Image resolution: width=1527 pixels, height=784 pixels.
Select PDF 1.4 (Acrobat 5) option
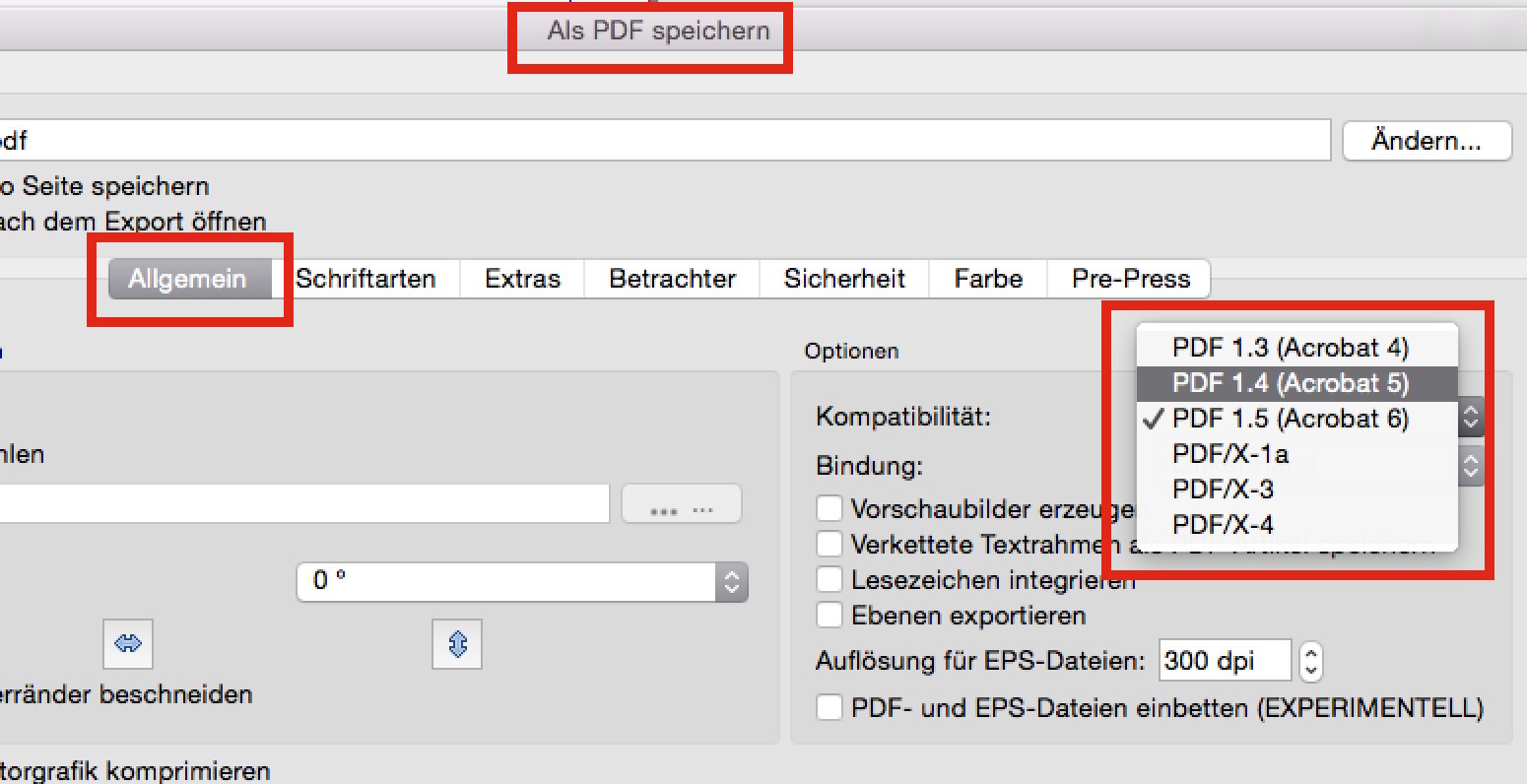[x=1290, y=383]
